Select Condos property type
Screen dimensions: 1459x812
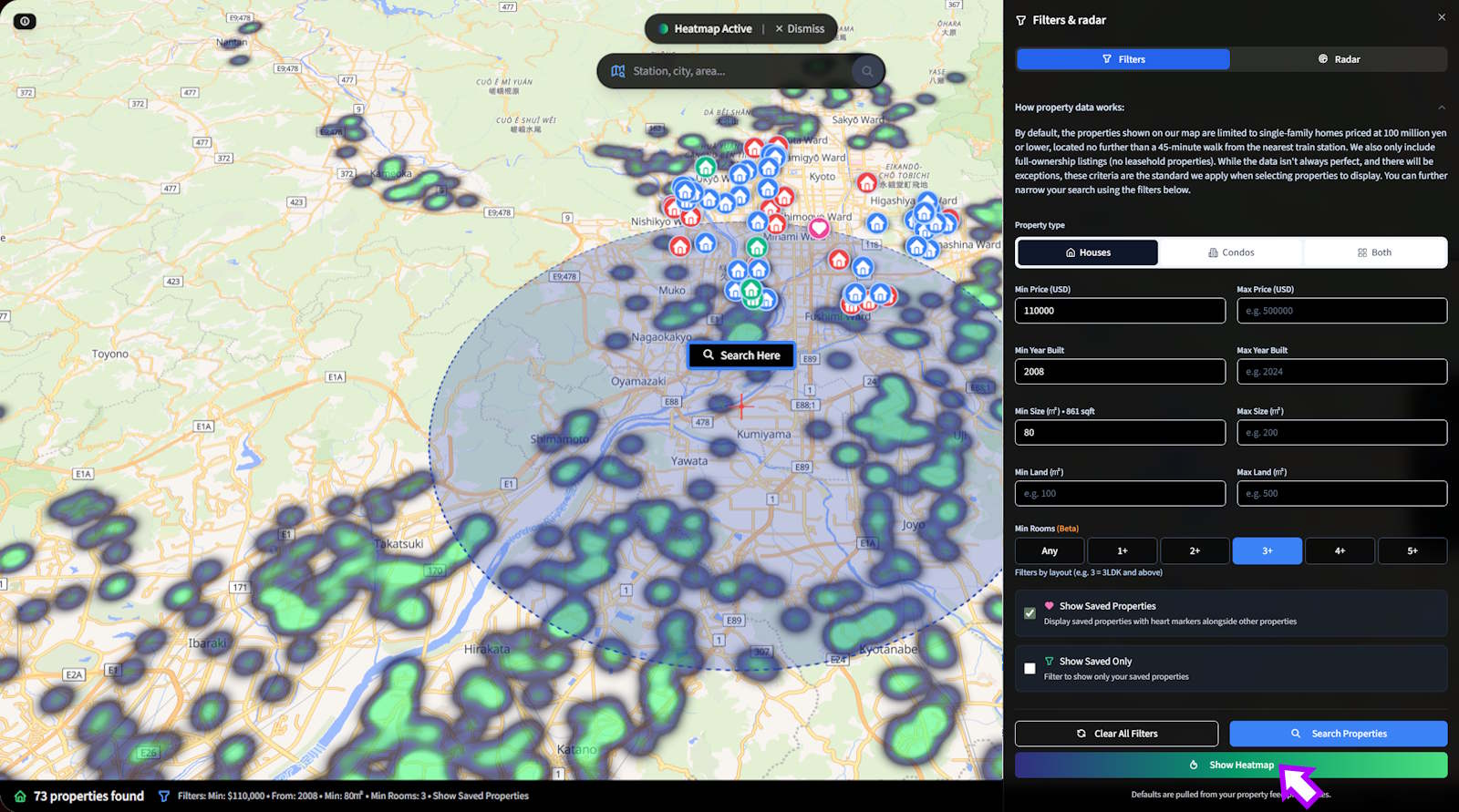[1230, 252]
